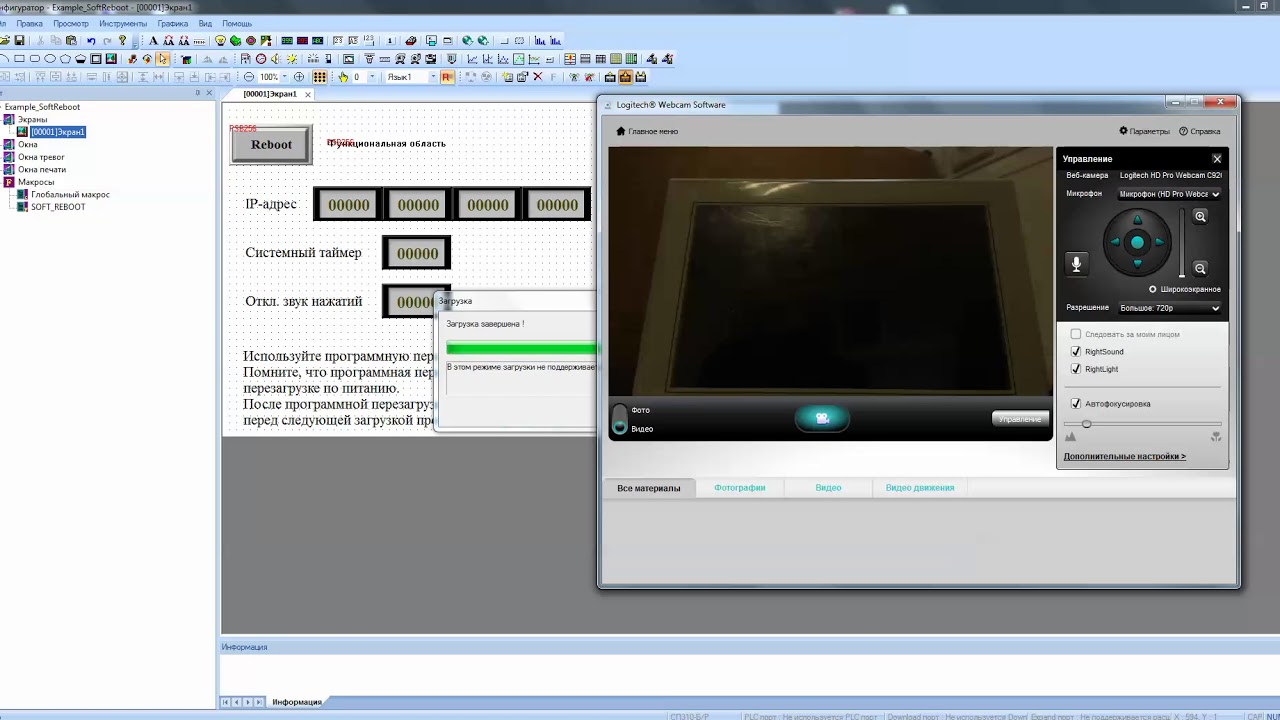This screenshot has height=720, width=1280.
Task: Select the SOFT_REBOOT macro in project tree
Action: coord(58,207)
